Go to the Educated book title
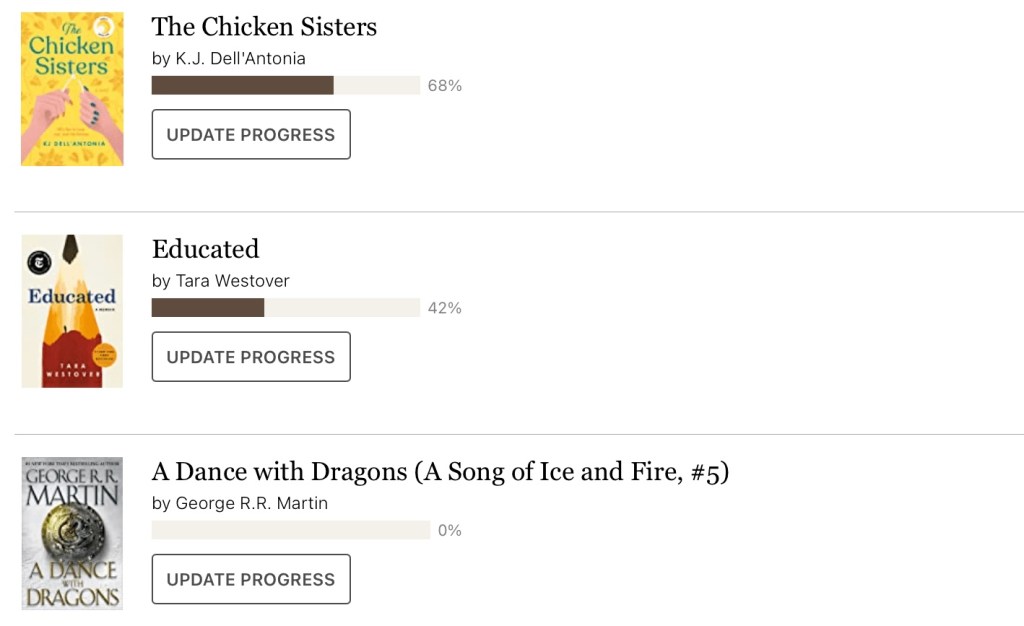The width and height of the screenshot is (1024, 626). pyautogui.click(x=205, y=249)
